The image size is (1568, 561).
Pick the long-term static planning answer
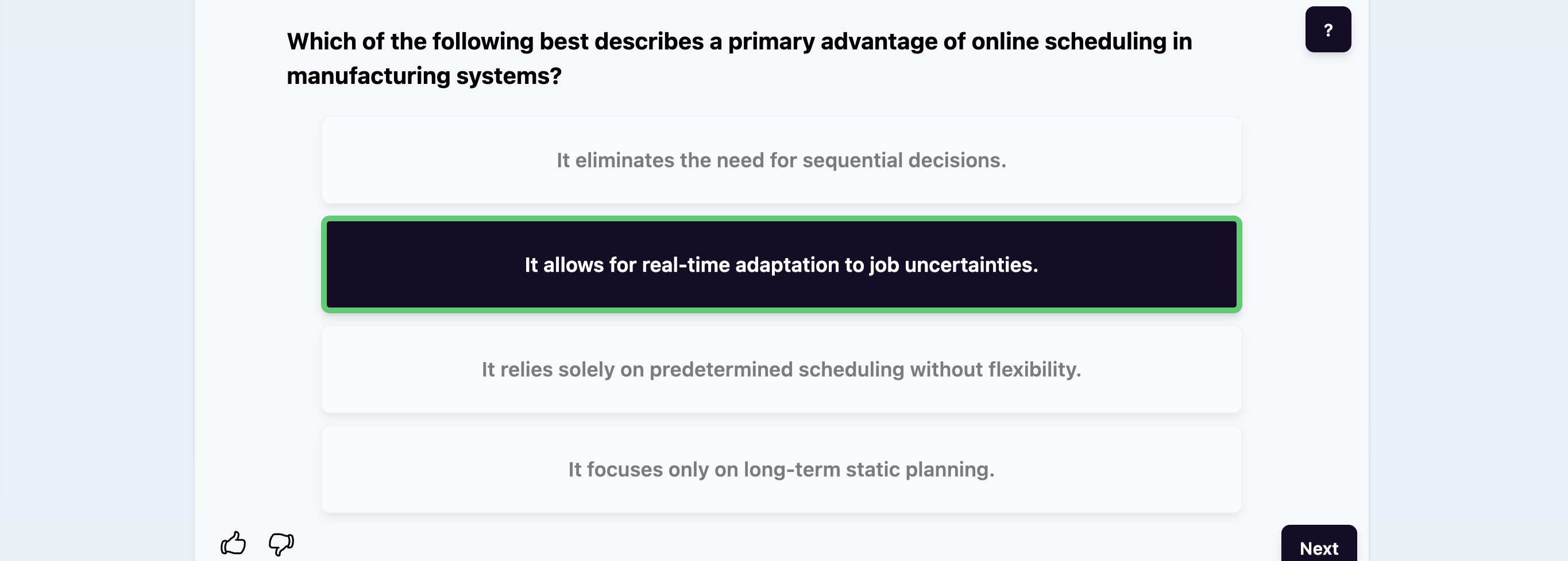tap(781, 470)
